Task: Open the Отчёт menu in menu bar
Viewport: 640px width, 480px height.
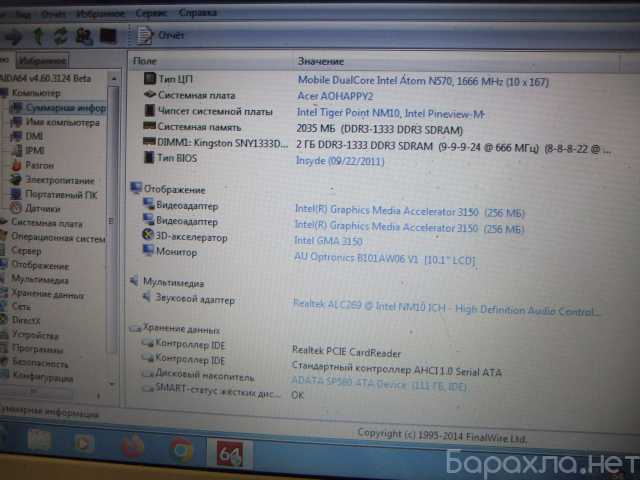Action: (53, 14)
